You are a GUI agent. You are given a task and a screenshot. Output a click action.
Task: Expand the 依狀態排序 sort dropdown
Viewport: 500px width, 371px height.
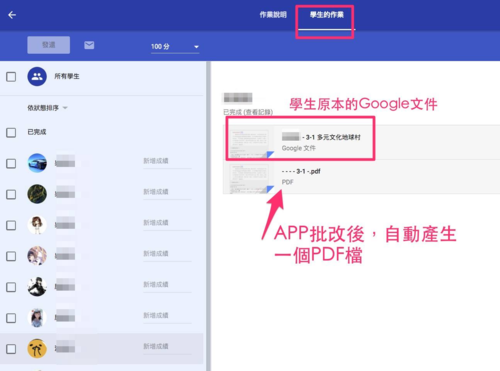click(x=47, y=108)
